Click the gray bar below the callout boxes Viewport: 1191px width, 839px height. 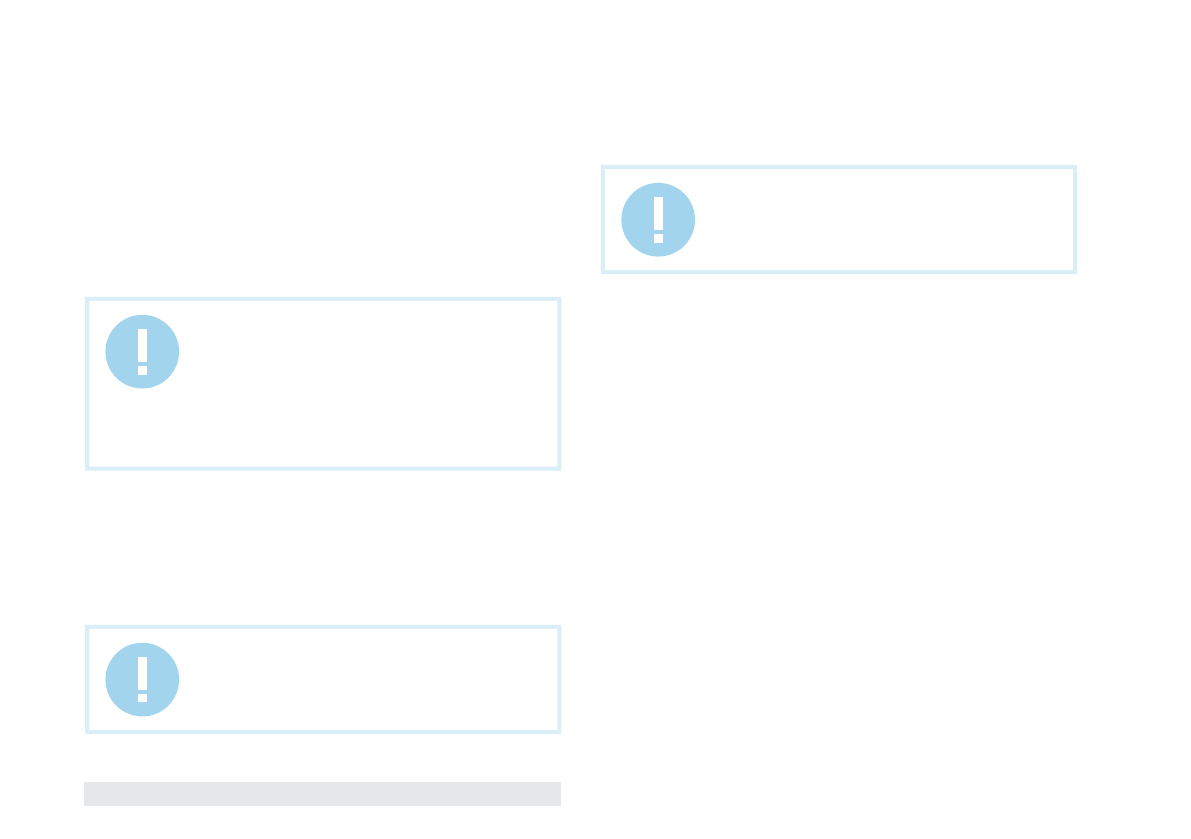pos(322,793)
